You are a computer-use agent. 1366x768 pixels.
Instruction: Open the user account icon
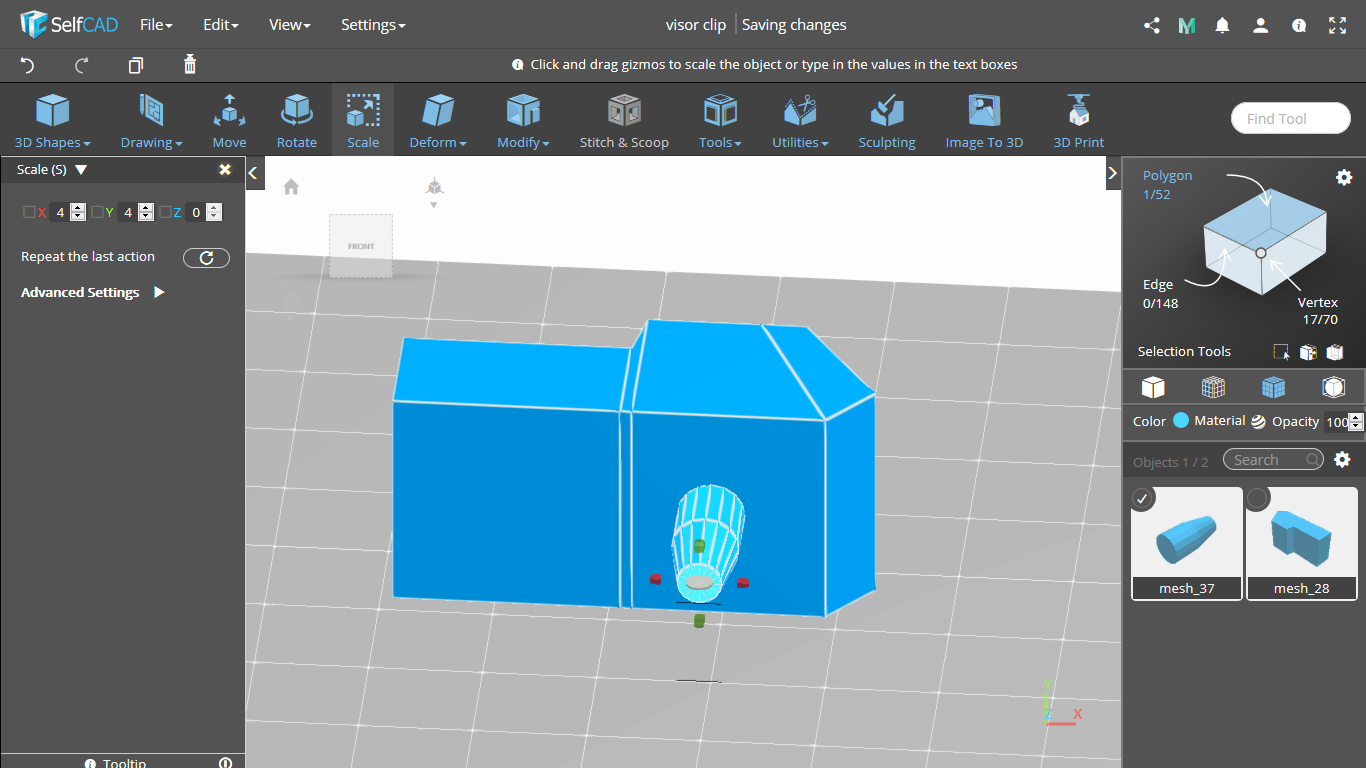1260,26
